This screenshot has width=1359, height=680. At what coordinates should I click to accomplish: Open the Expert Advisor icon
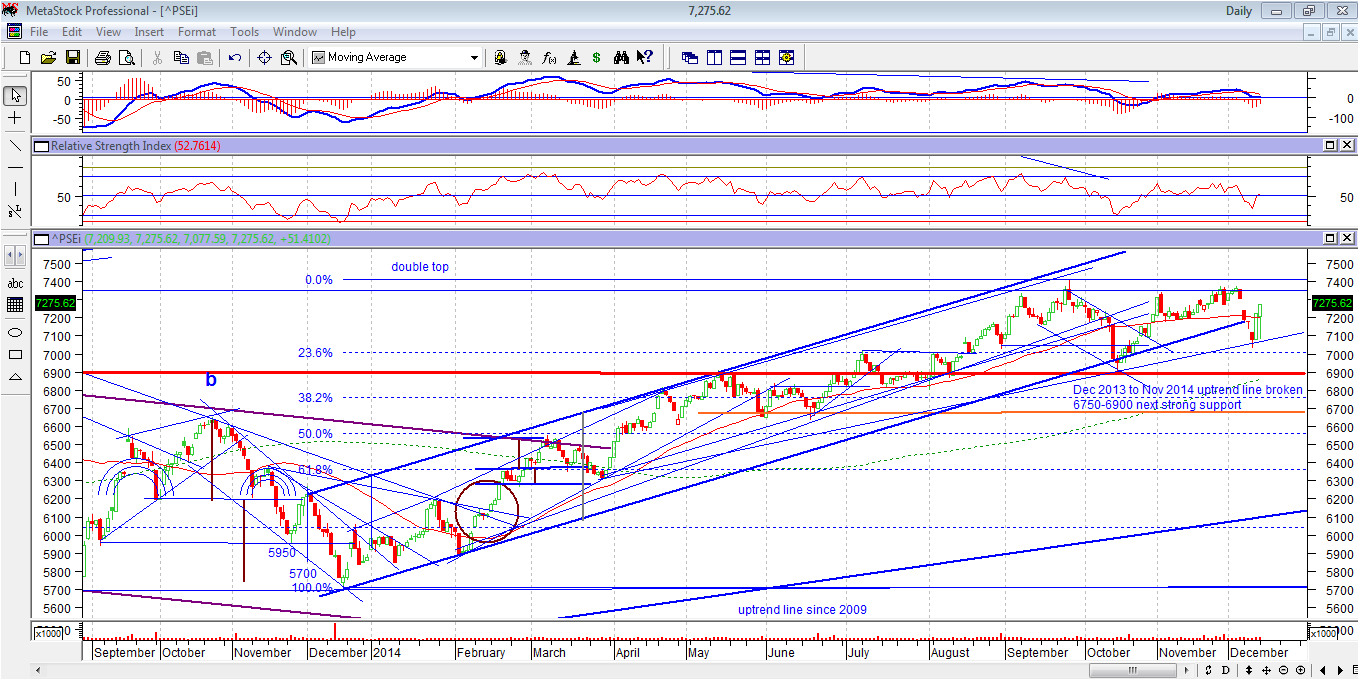(x=524, y=57)
